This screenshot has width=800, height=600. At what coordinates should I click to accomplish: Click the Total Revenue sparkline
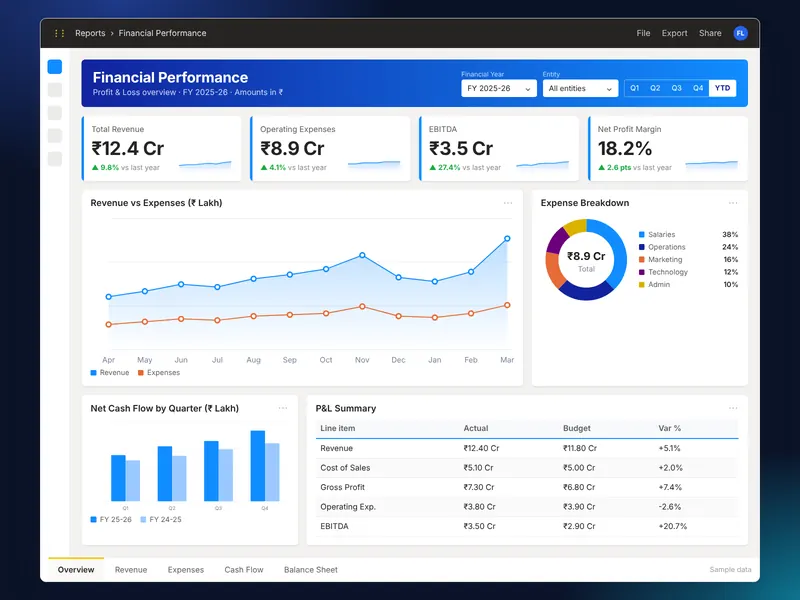[205, 165]
